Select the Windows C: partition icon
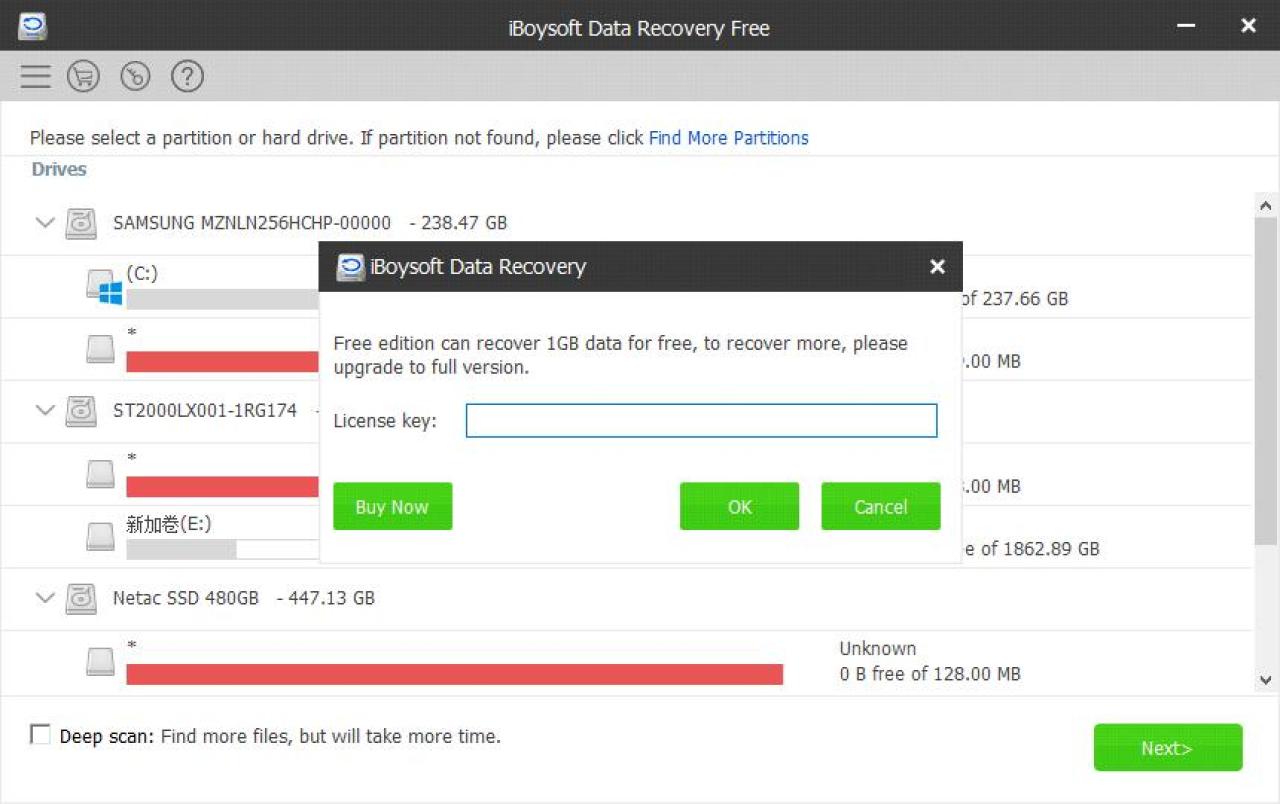 tap(104, 287)
